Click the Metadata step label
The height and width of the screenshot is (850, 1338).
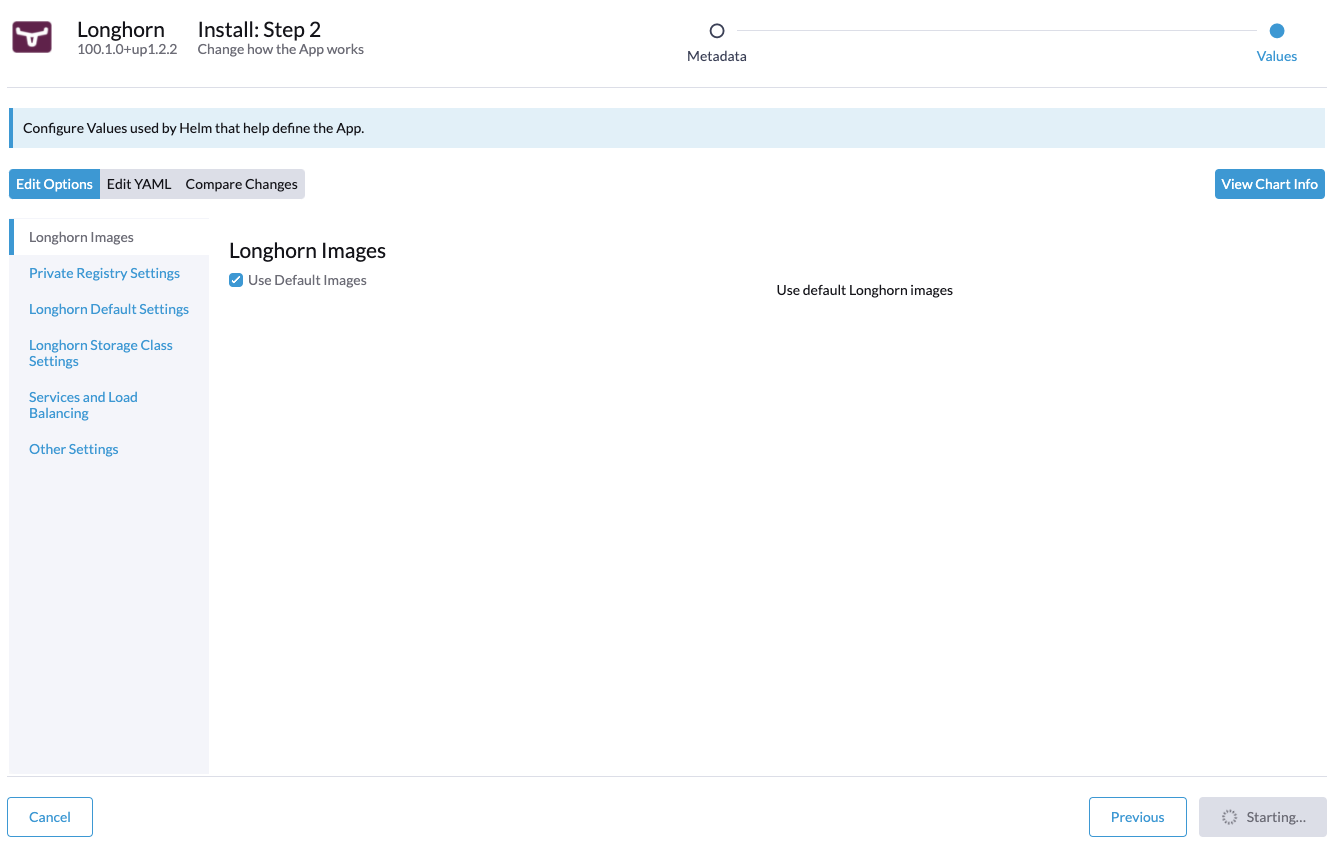pyautogui.click(x=716, y=56)
